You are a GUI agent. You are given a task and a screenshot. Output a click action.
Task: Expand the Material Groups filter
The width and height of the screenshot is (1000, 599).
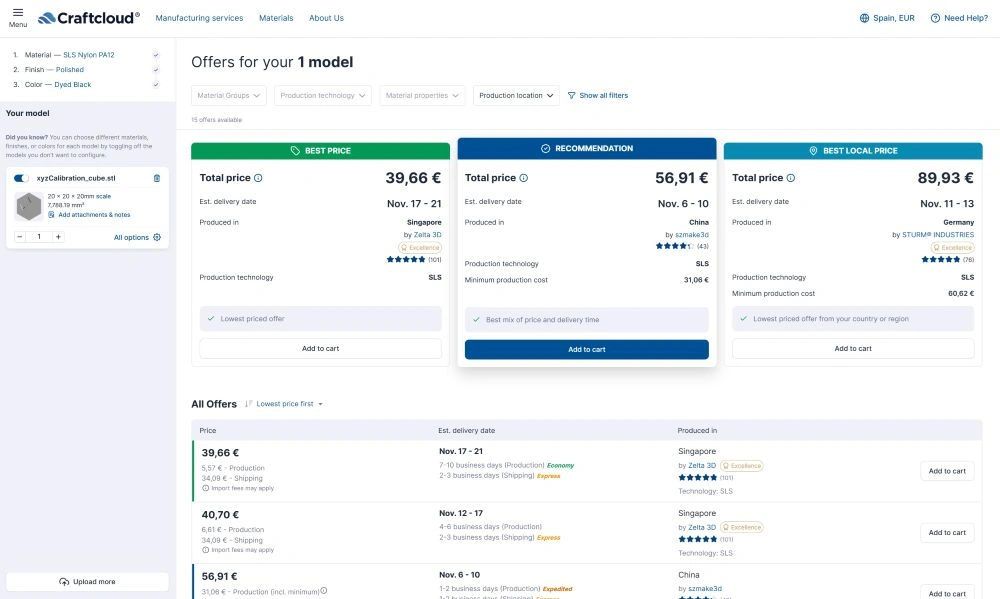pyautogui.click(x=229, y=96)
